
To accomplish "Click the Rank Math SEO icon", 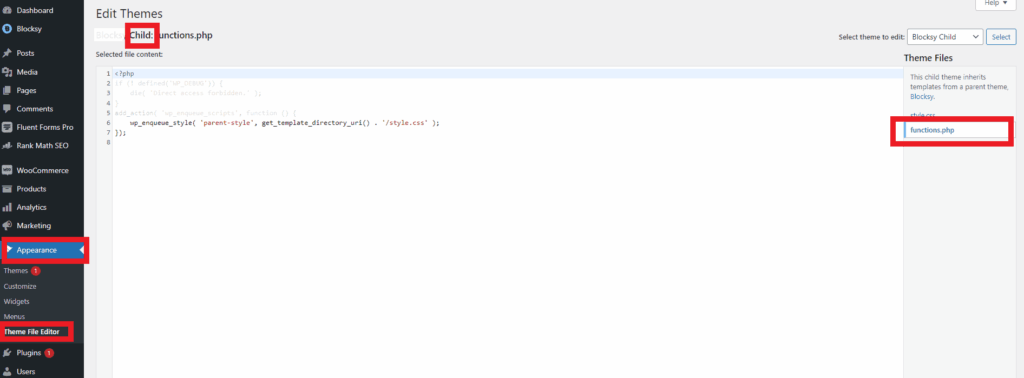I will coord(7,146).
